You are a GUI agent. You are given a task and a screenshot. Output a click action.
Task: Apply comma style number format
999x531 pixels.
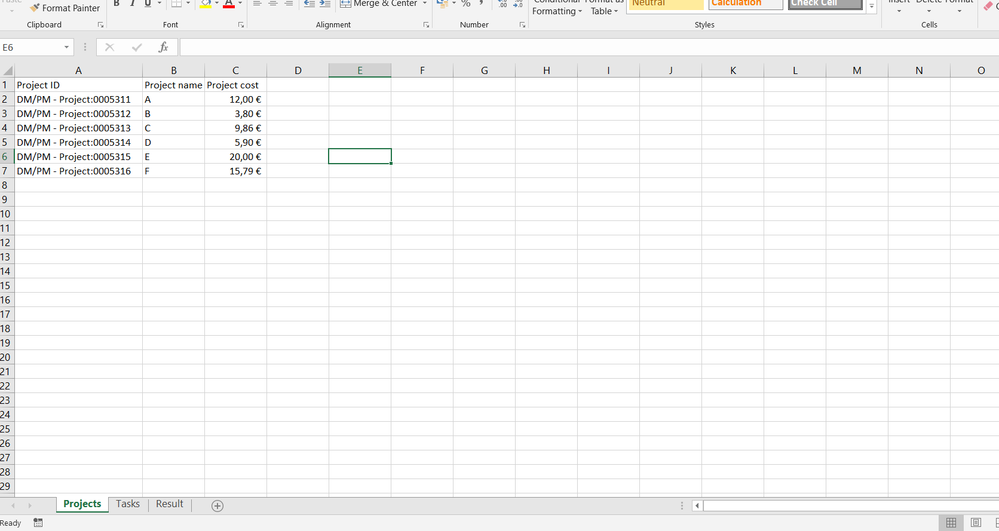(x=482, y=3)
